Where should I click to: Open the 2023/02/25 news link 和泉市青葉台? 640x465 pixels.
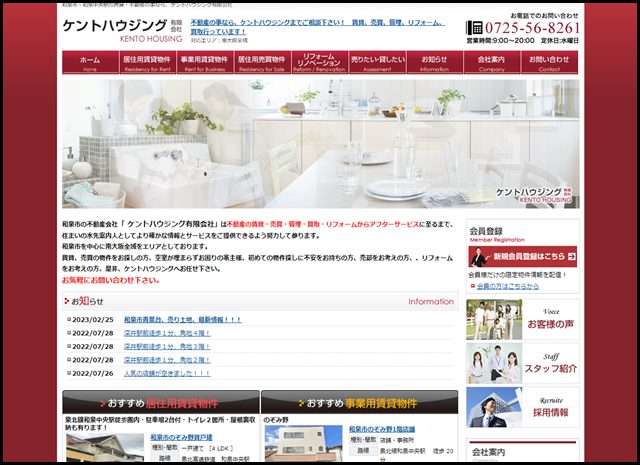coord(182,320)
